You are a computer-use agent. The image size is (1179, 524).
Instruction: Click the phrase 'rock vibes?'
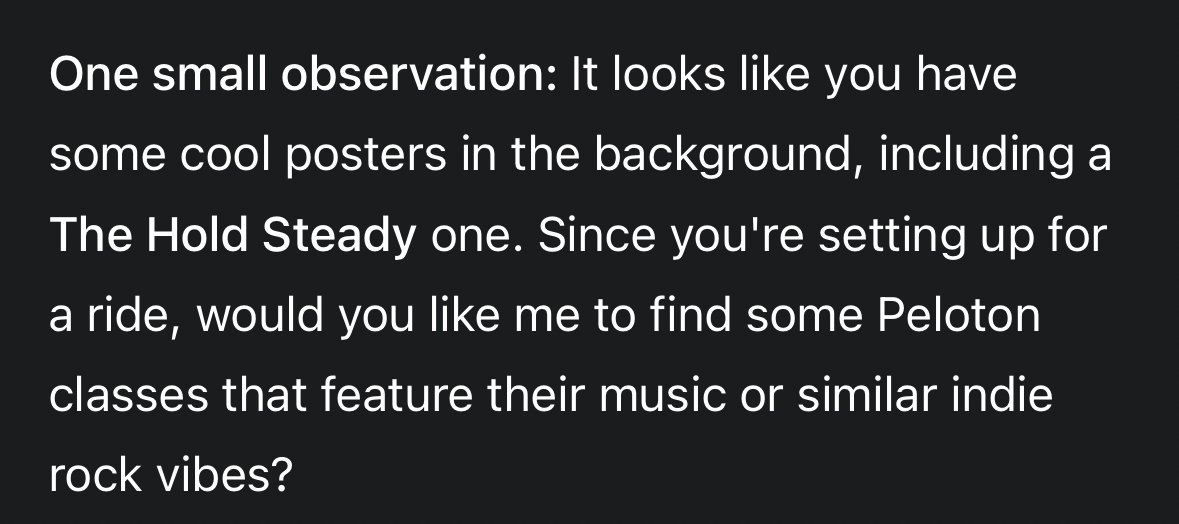pyautogui.click(x=170, y=476)
